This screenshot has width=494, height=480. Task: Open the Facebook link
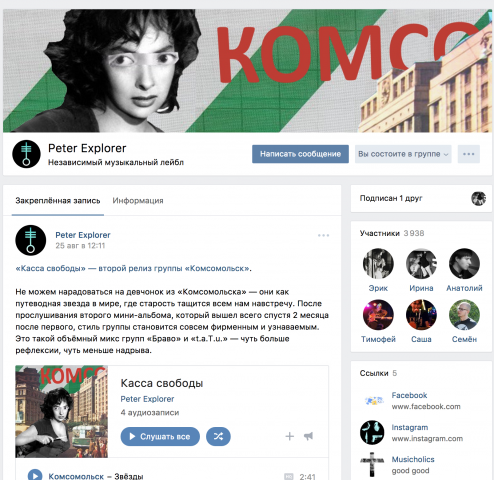[x=409, y=395]
